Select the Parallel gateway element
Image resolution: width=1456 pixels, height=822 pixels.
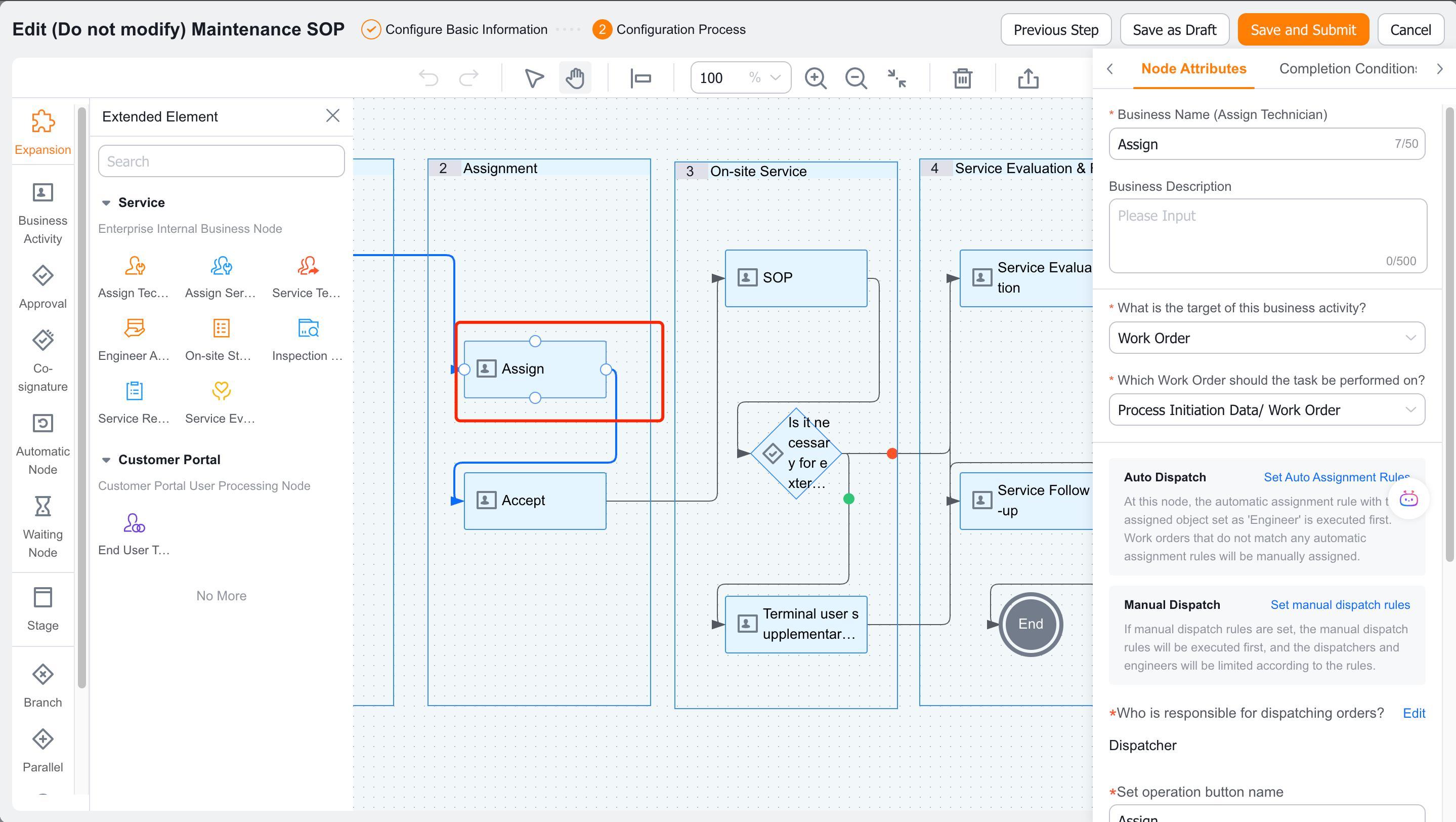pyautogui.click(x=43, y=751)
